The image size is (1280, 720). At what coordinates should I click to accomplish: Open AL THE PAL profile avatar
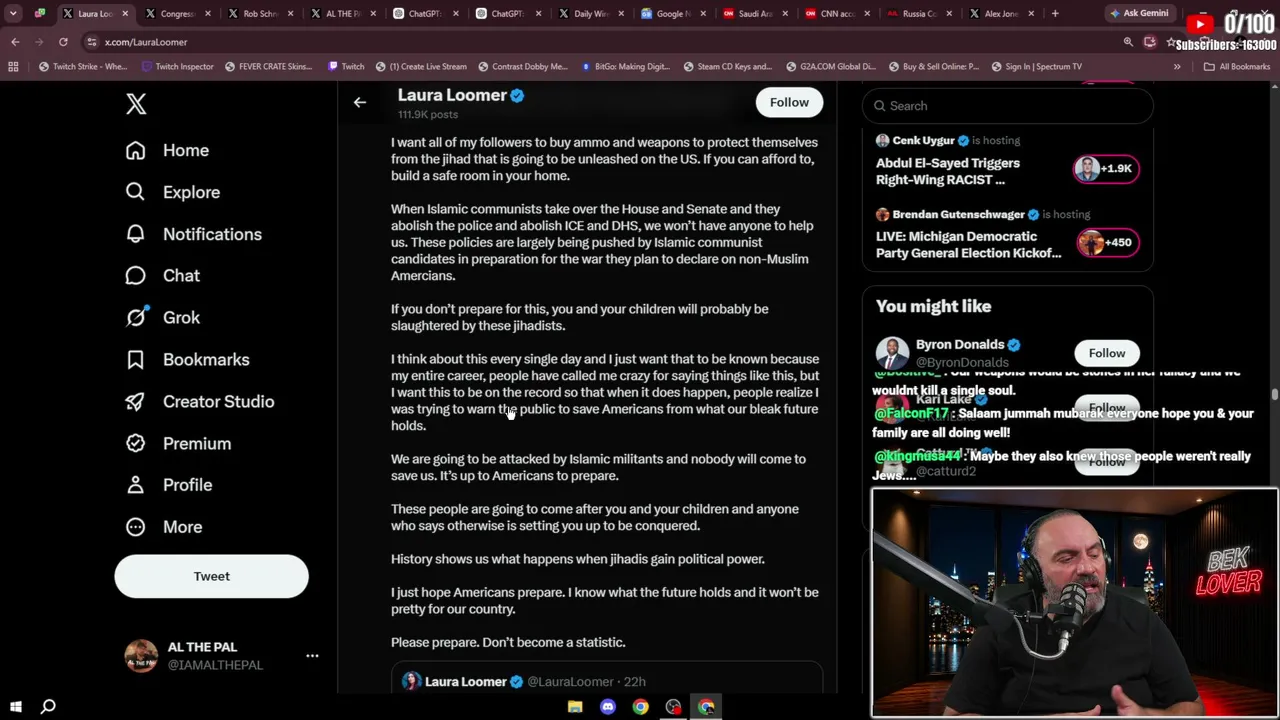point(141,656)
